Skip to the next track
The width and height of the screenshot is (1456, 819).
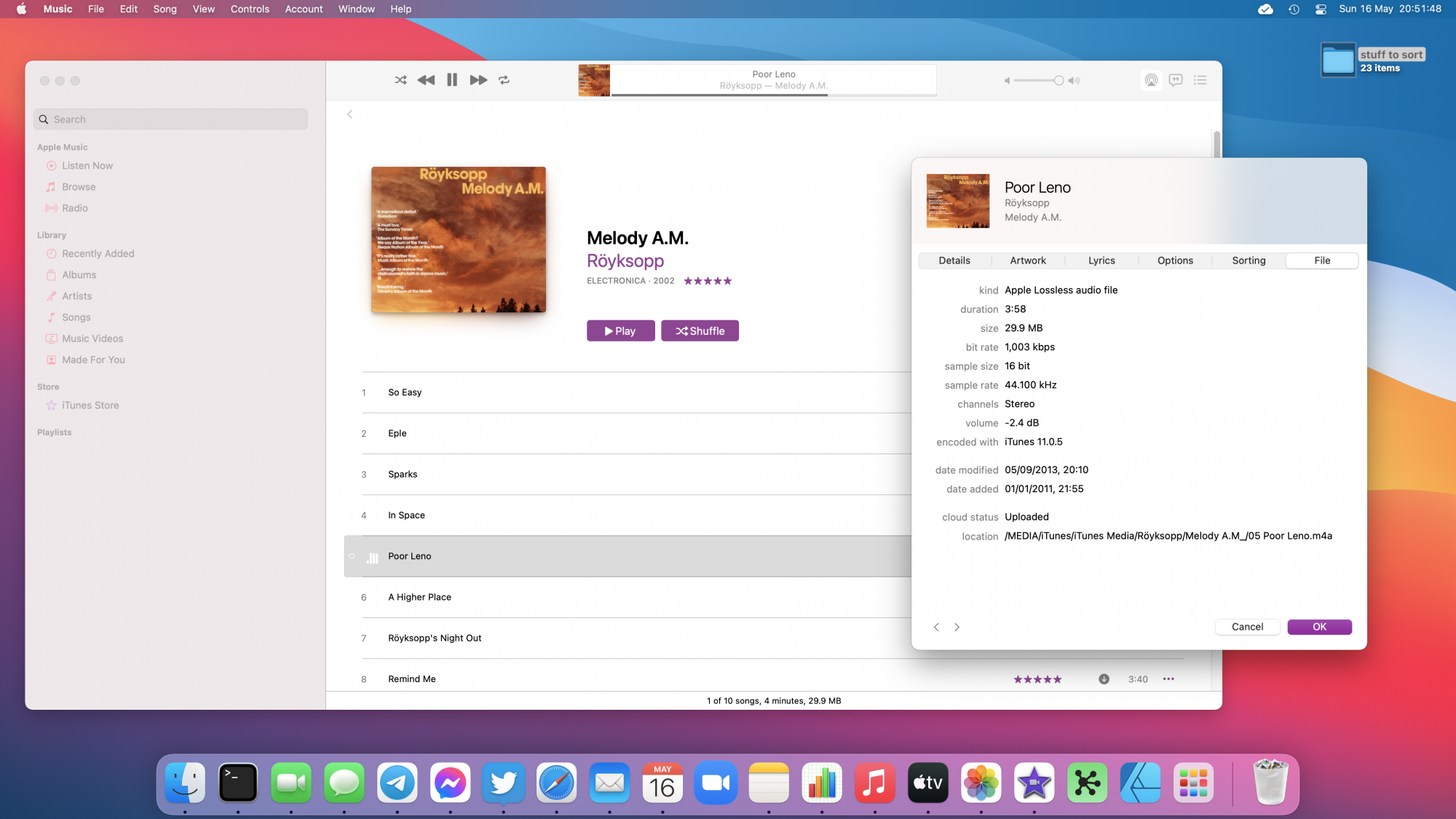[478, 80]
